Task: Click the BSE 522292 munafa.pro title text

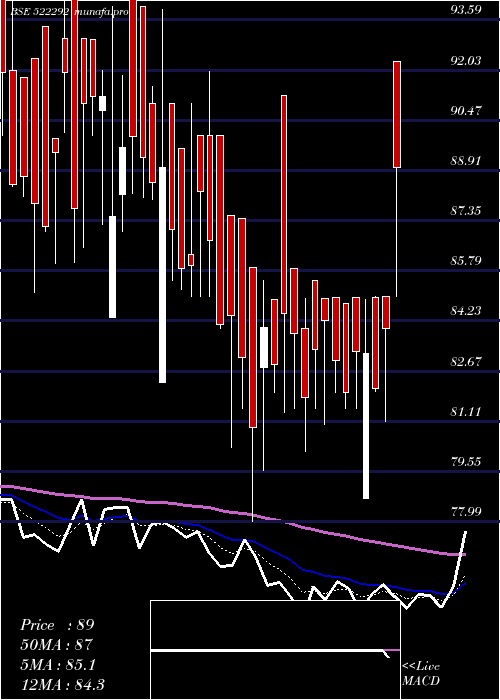Action: [71, 12]
